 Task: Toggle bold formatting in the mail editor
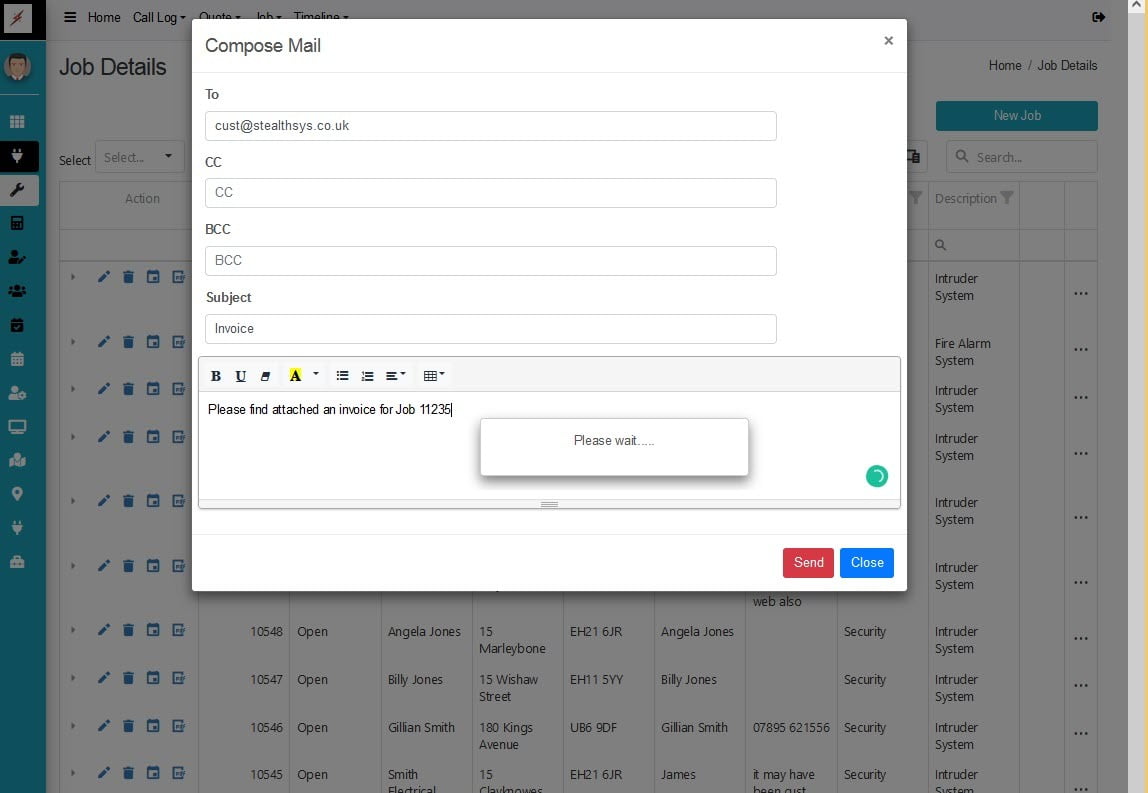tap(216, 376)
